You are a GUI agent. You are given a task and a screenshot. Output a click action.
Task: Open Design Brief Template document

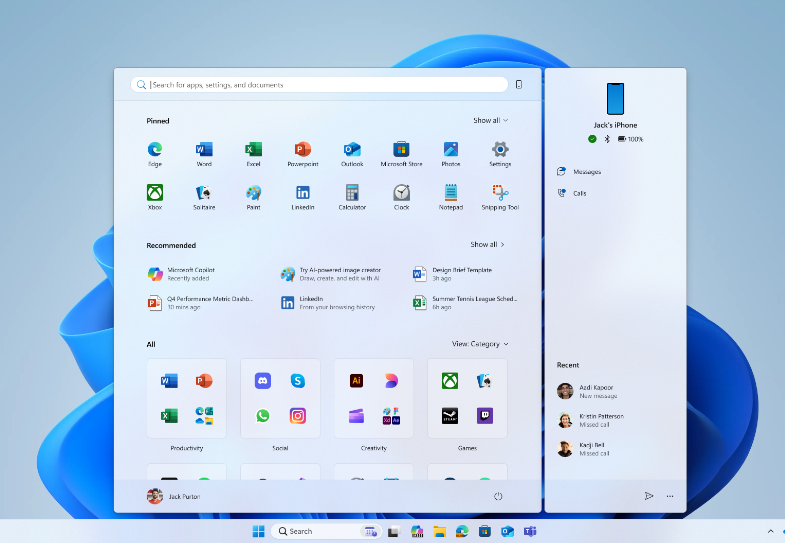pos(452,274)
